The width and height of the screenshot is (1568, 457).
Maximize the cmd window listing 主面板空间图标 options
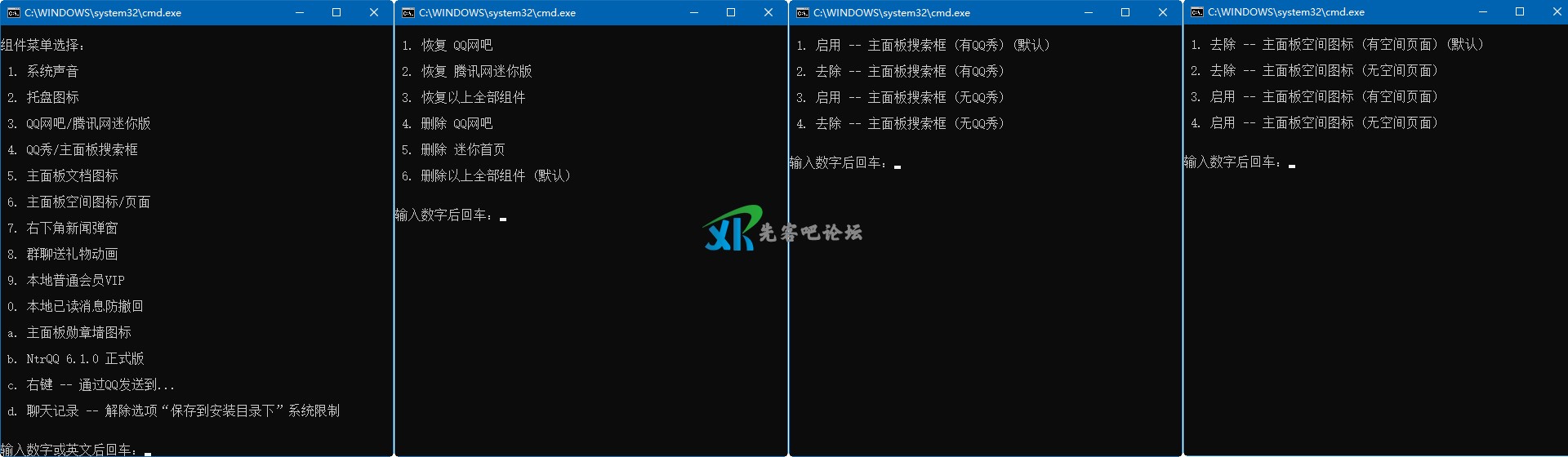[1519, 12]
